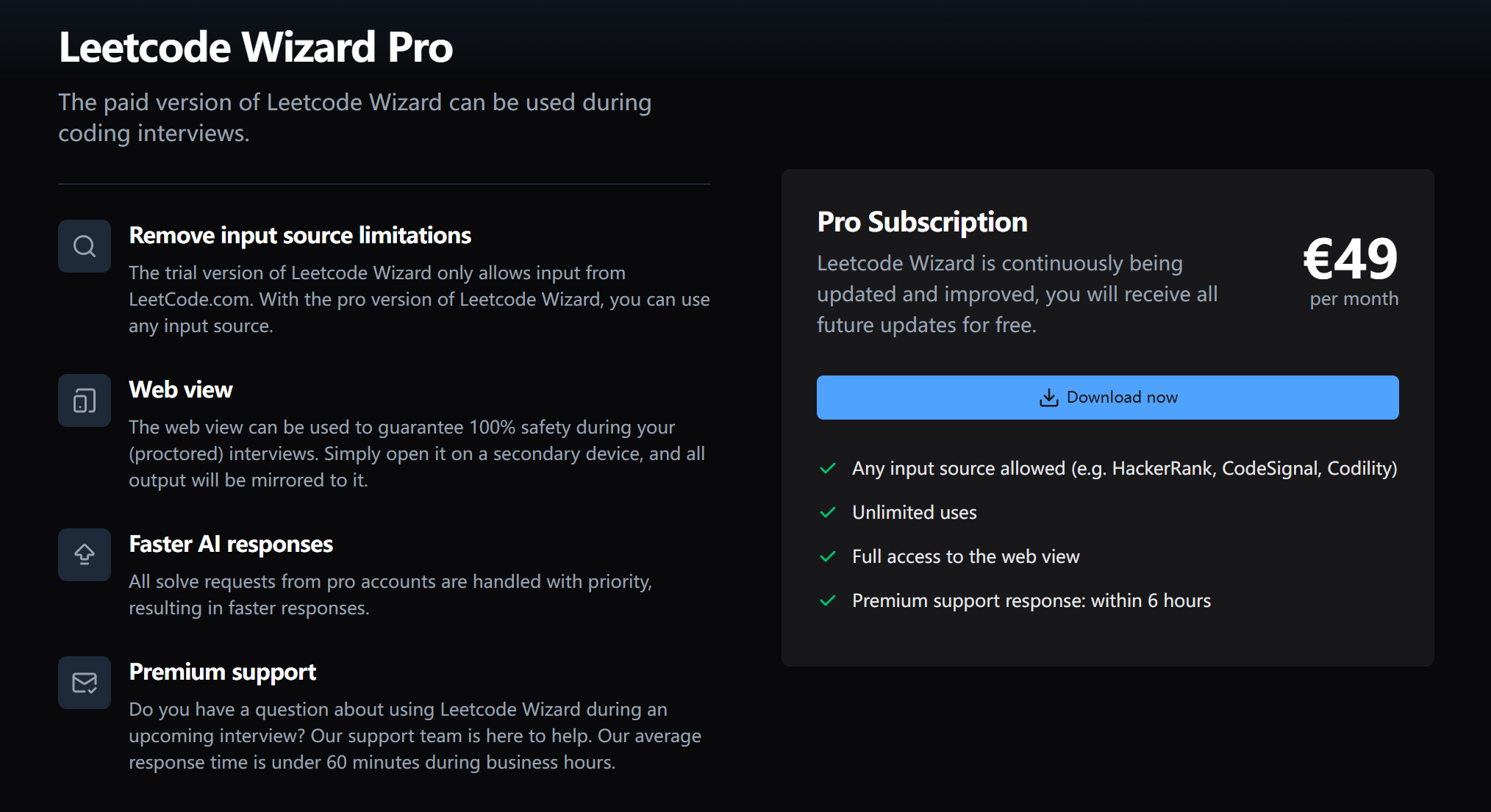Click the Web view feature heading
1491x812 pixels.
pyautogui.click(x=181, y=389)
